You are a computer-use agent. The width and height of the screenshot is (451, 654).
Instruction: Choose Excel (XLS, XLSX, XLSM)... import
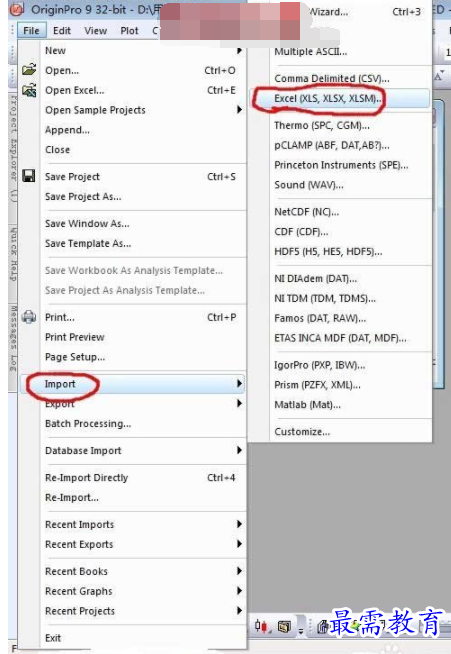(x=340, y=98)
